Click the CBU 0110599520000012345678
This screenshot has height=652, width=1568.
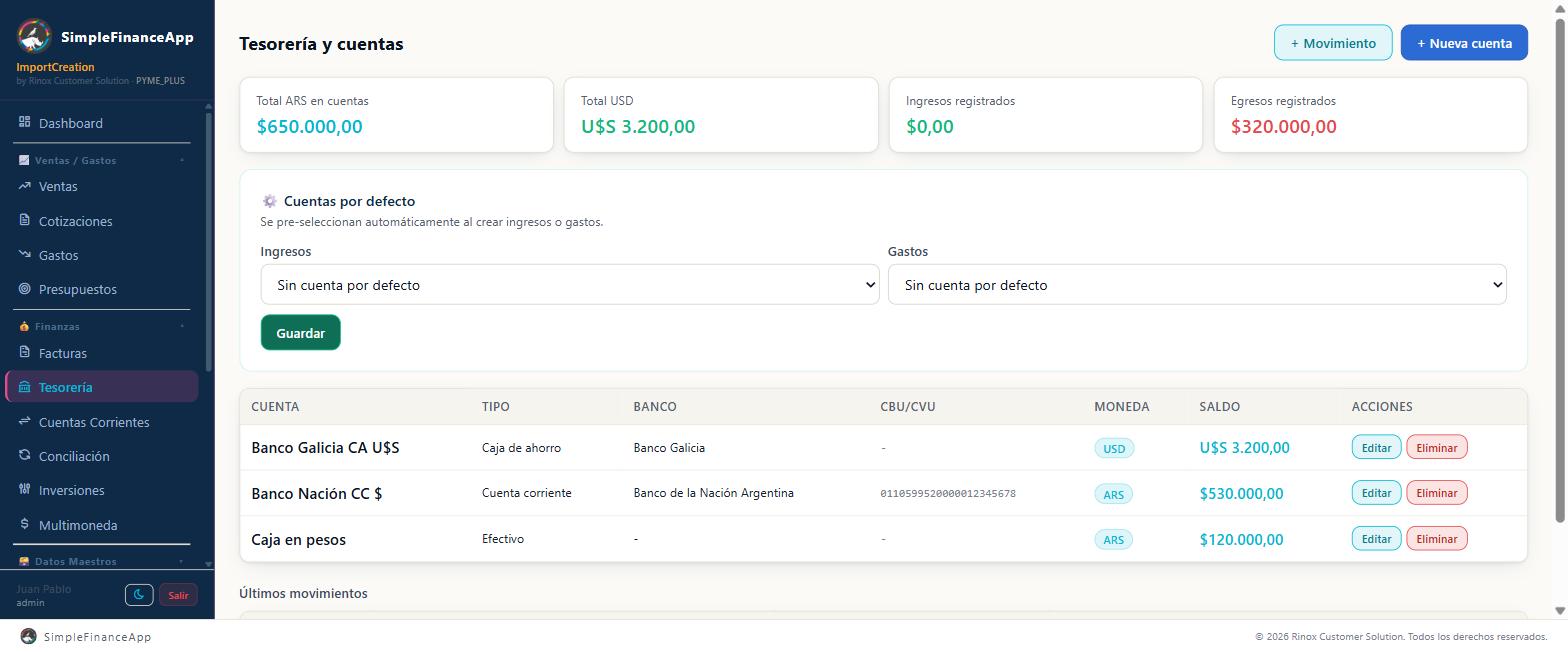click(948, 494)
